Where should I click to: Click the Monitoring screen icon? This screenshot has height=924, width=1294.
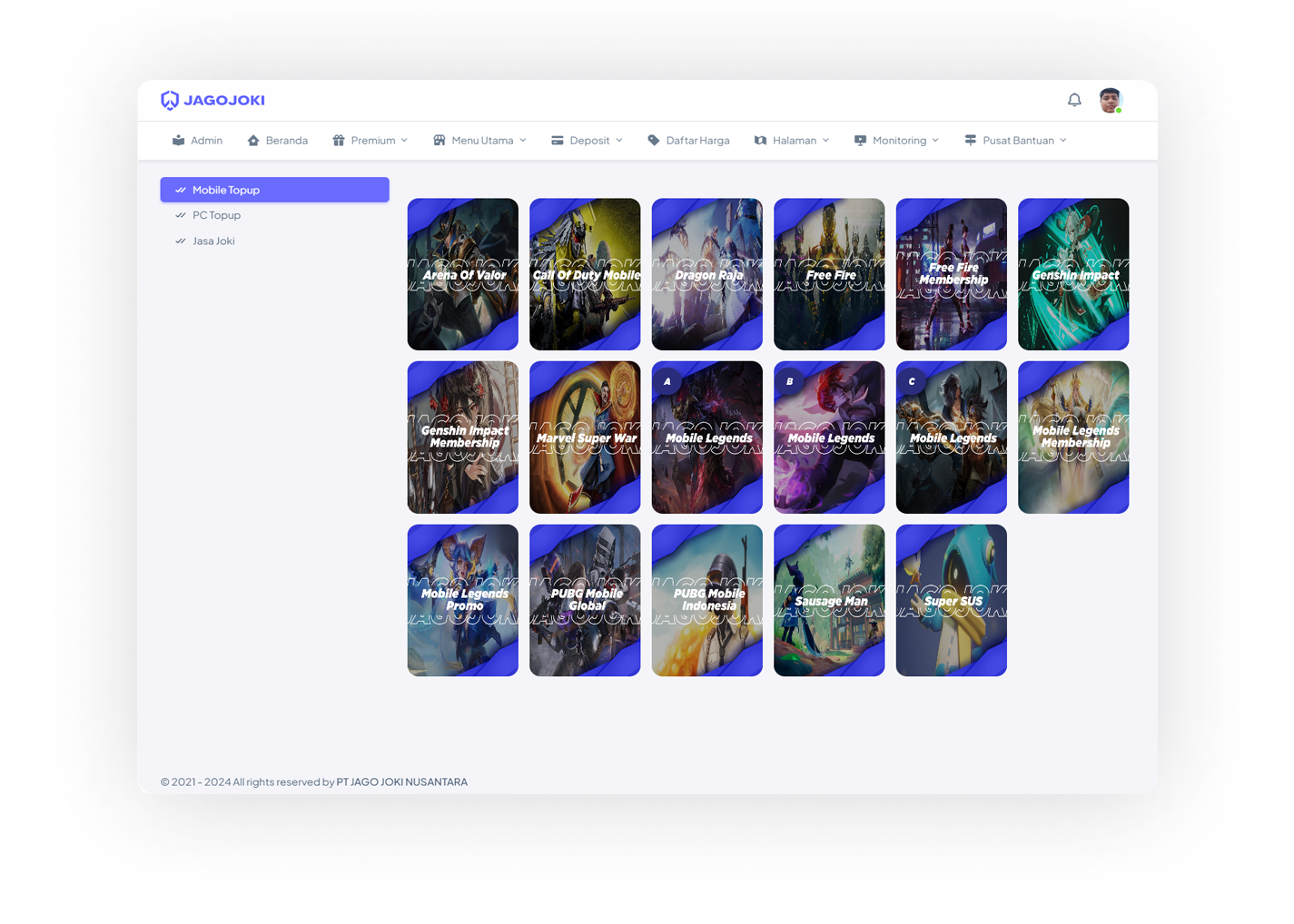[860, 141]
